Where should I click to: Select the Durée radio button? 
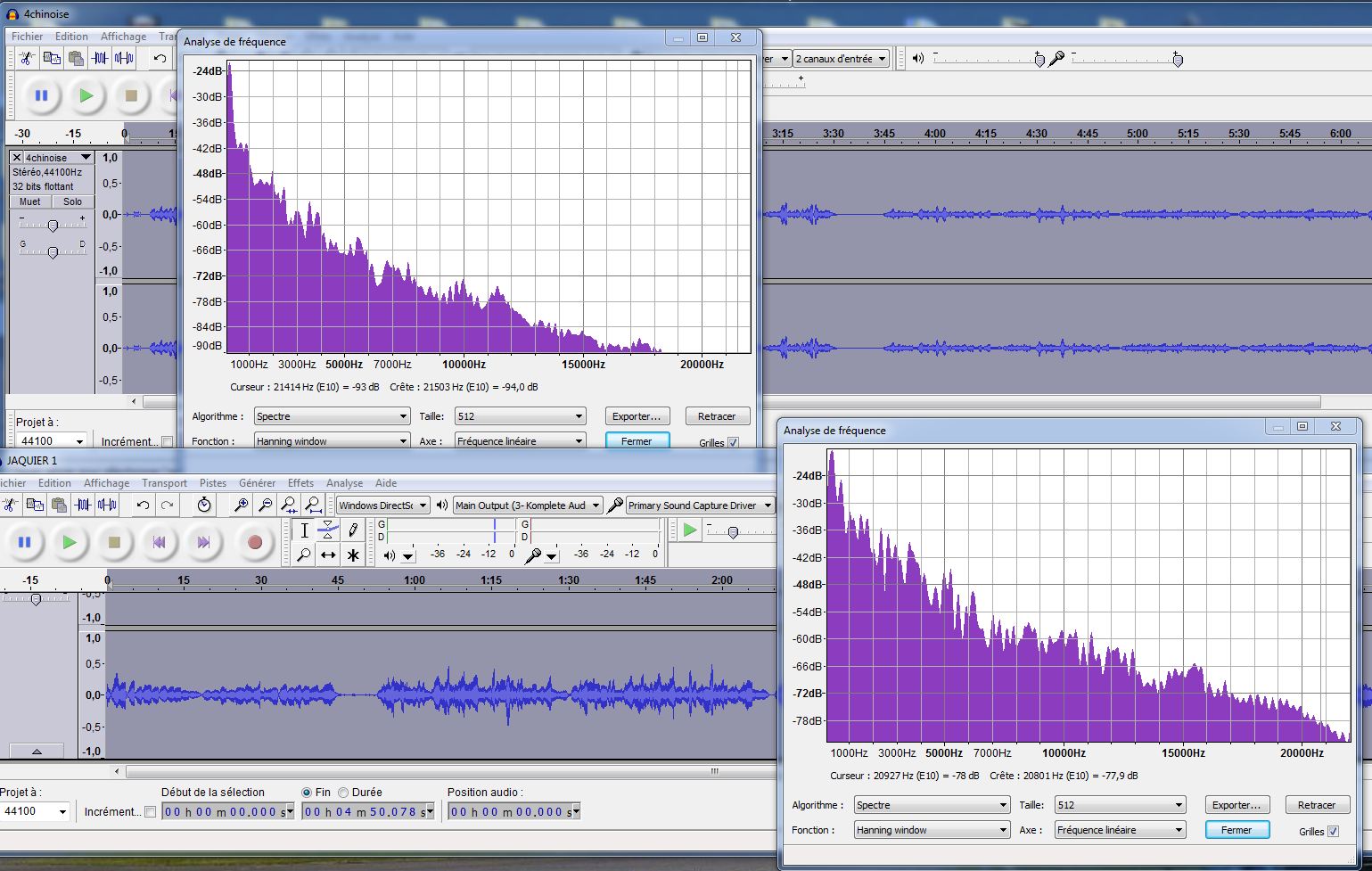point(343,793)
